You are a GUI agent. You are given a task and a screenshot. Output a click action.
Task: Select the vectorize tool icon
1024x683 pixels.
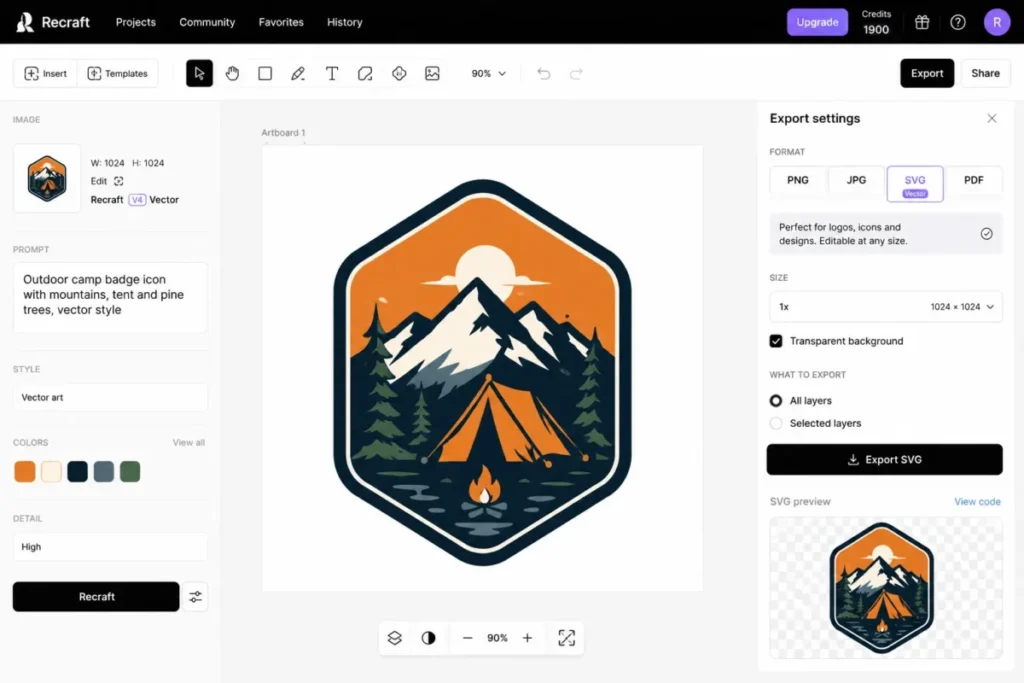click(x=399, y=73)
